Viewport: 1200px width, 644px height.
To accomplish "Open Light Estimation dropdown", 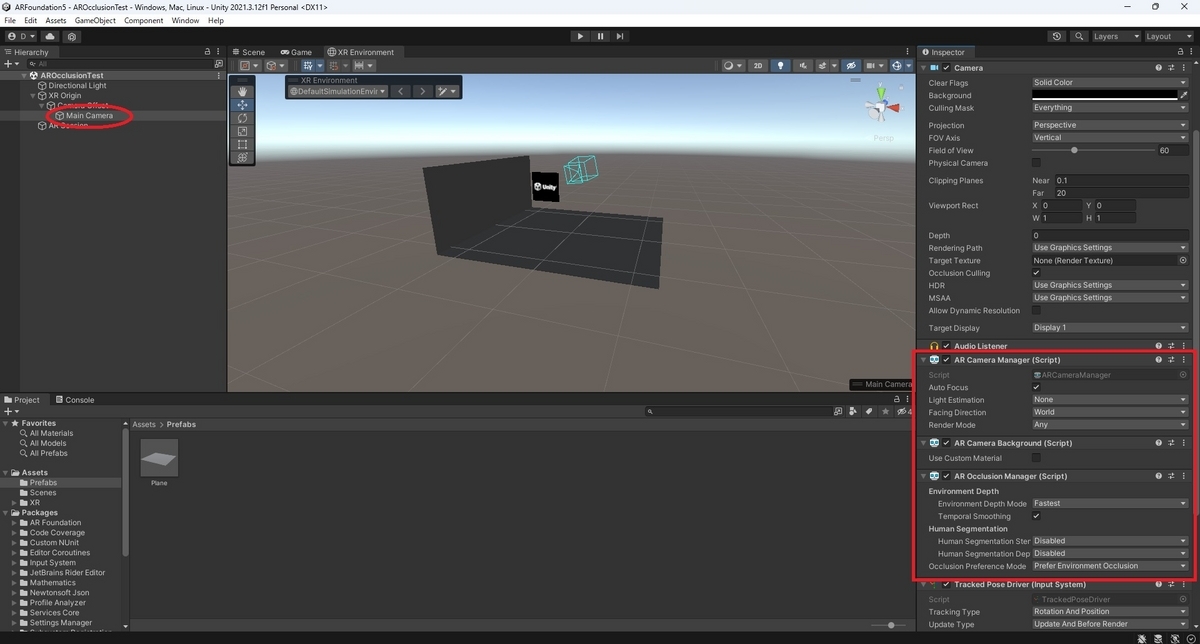I will (1110, 400).
